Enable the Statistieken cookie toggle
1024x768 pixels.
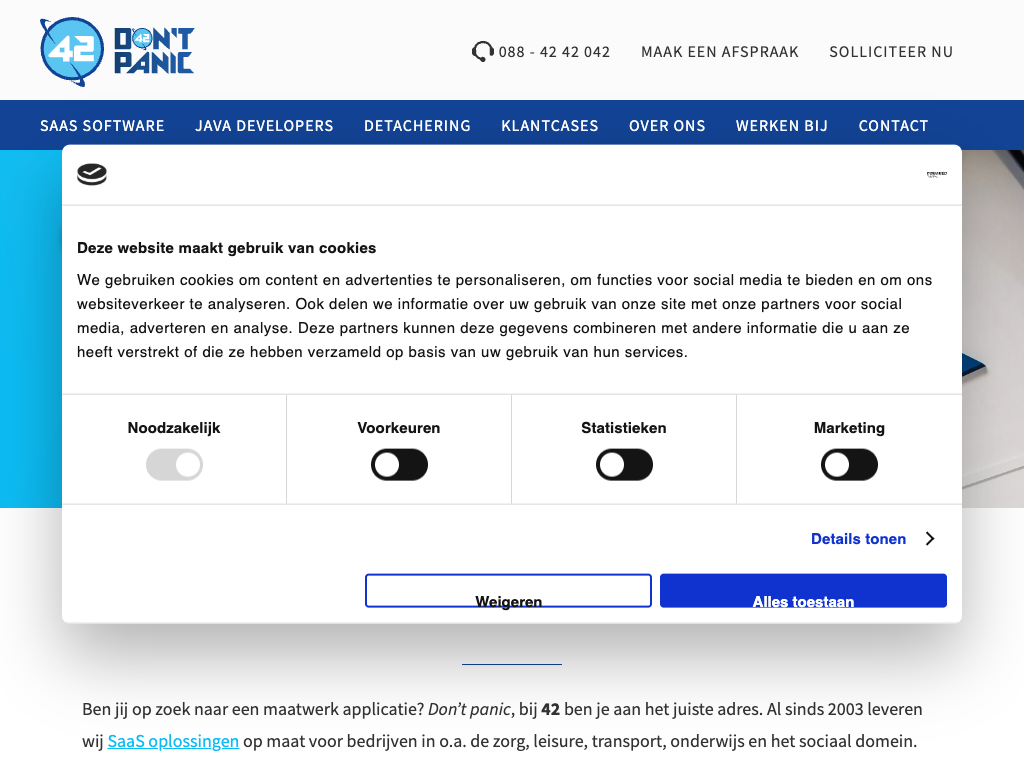tap(624, 465)
